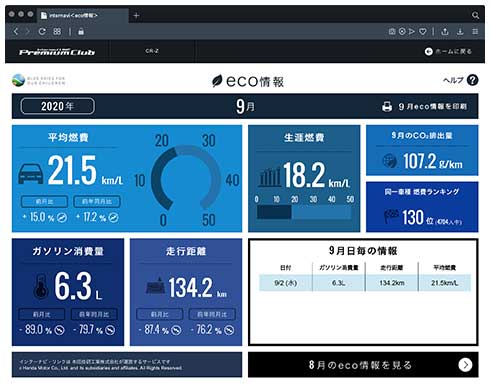Click the ホームに戻る link

(448, 52)
